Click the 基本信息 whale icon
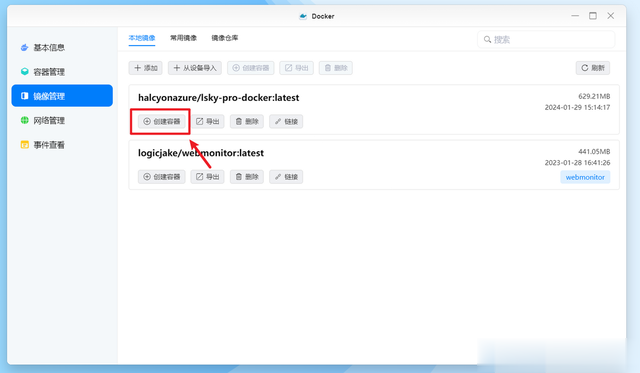 point(24,48)
